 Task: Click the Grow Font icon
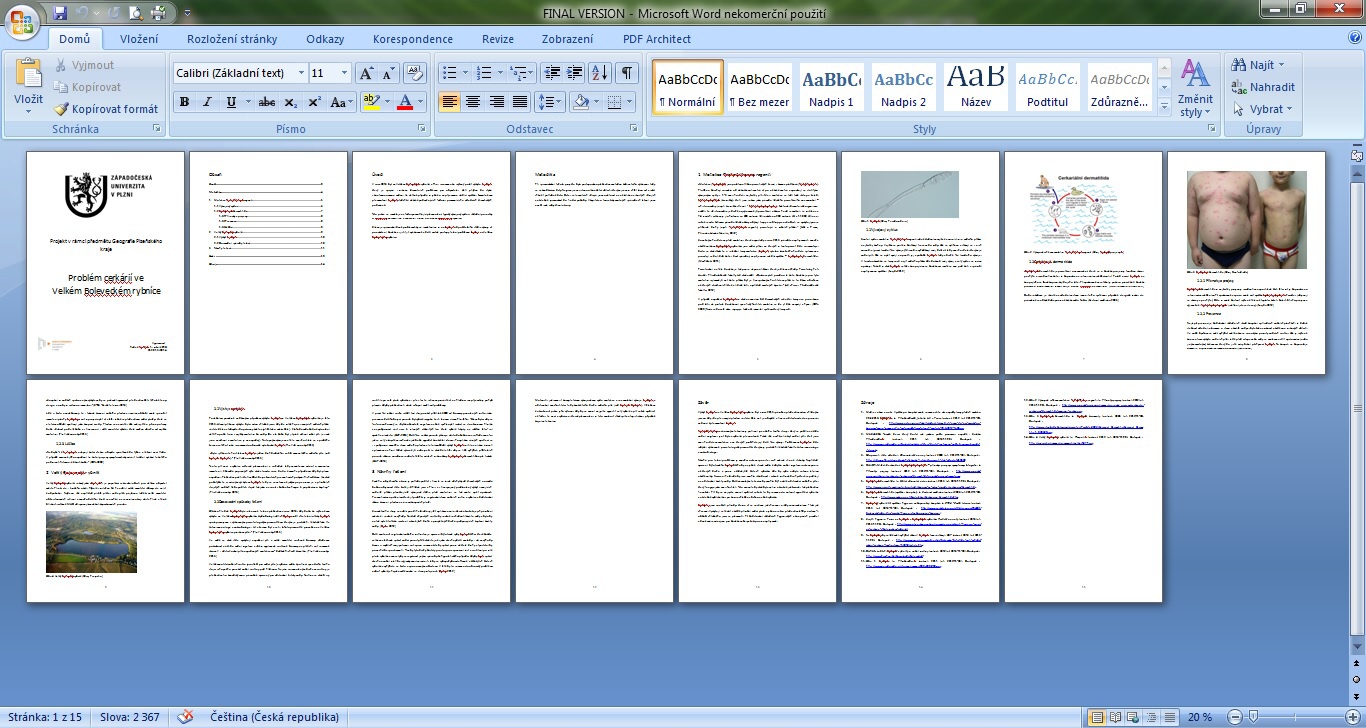click(x=366, y=73)
